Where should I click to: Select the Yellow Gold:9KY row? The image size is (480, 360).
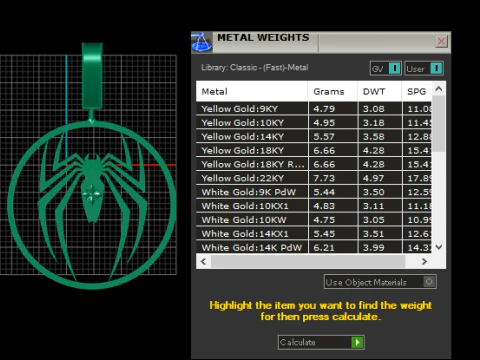pyautogui.click(x=314, y=109)
